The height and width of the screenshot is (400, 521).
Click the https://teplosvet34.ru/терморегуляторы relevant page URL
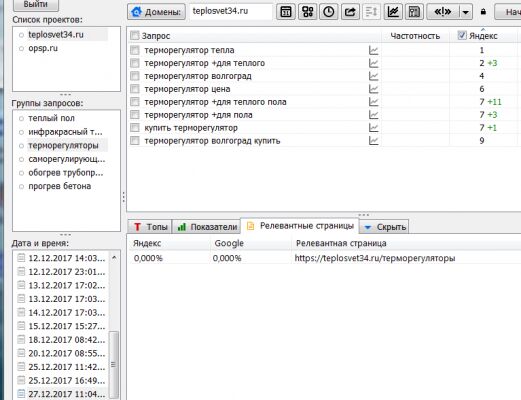(x=375, y=258)
